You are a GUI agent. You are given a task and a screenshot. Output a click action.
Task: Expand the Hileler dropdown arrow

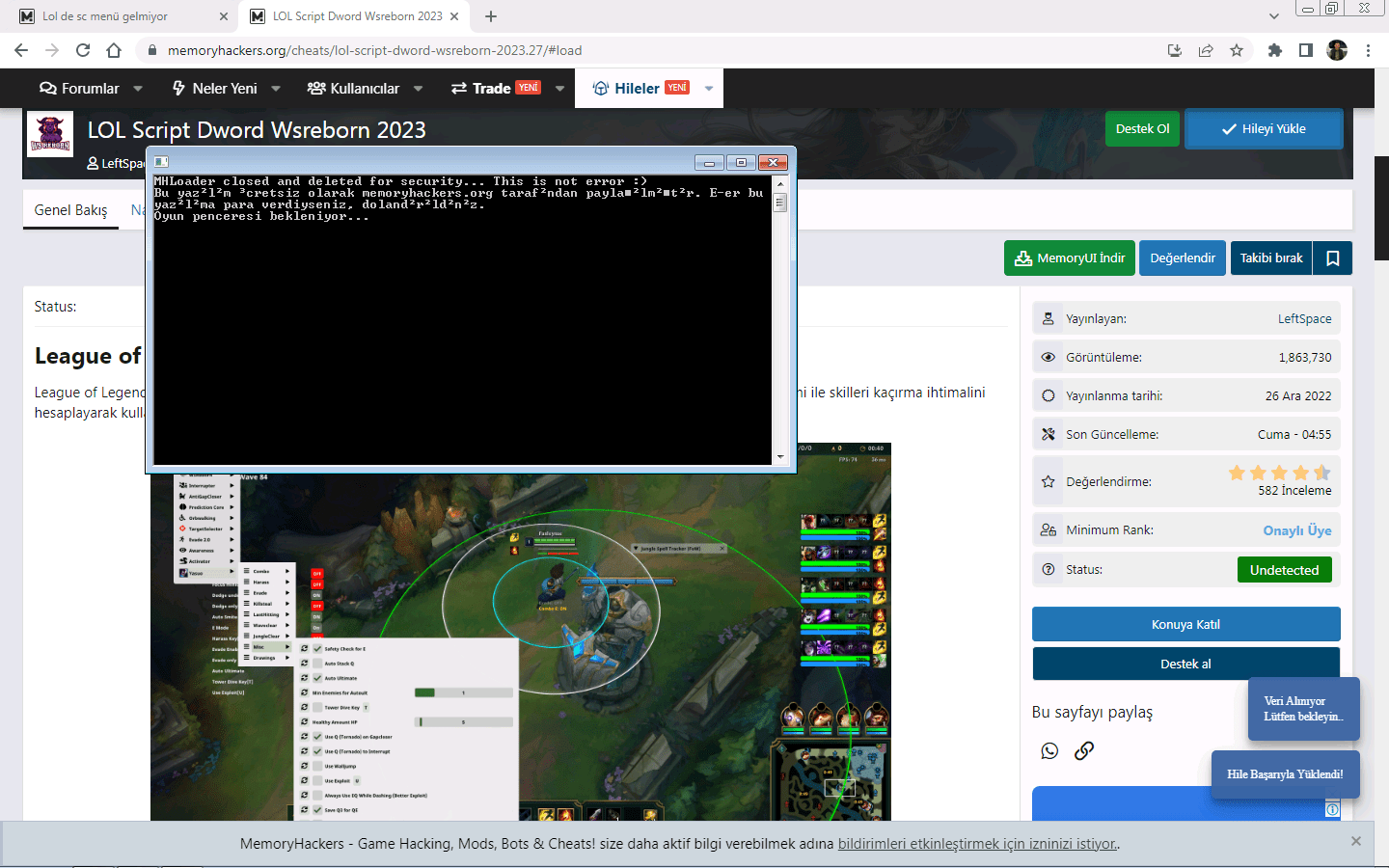coord(709,89)
